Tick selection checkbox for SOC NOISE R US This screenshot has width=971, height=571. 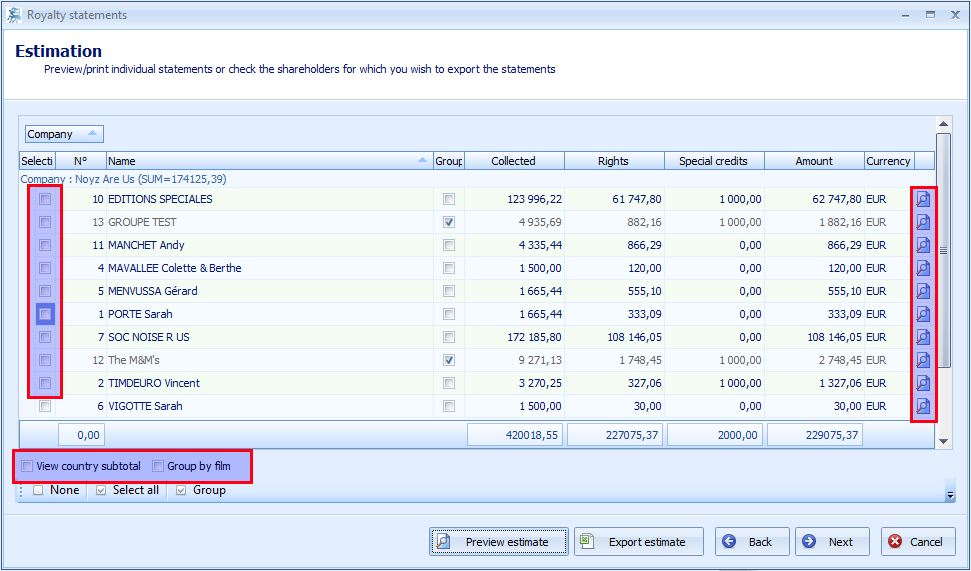pyautogui.click(x=45, y=337)
